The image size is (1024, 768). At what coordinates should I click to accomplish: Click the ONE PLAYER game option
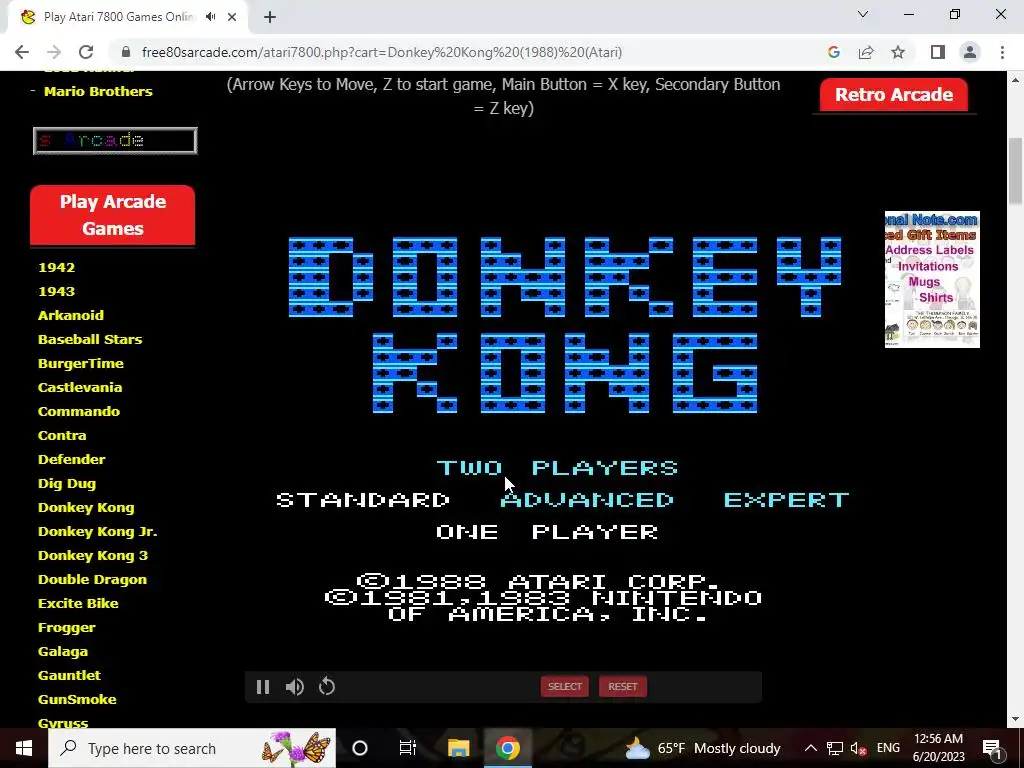click(x=547, y=532)
